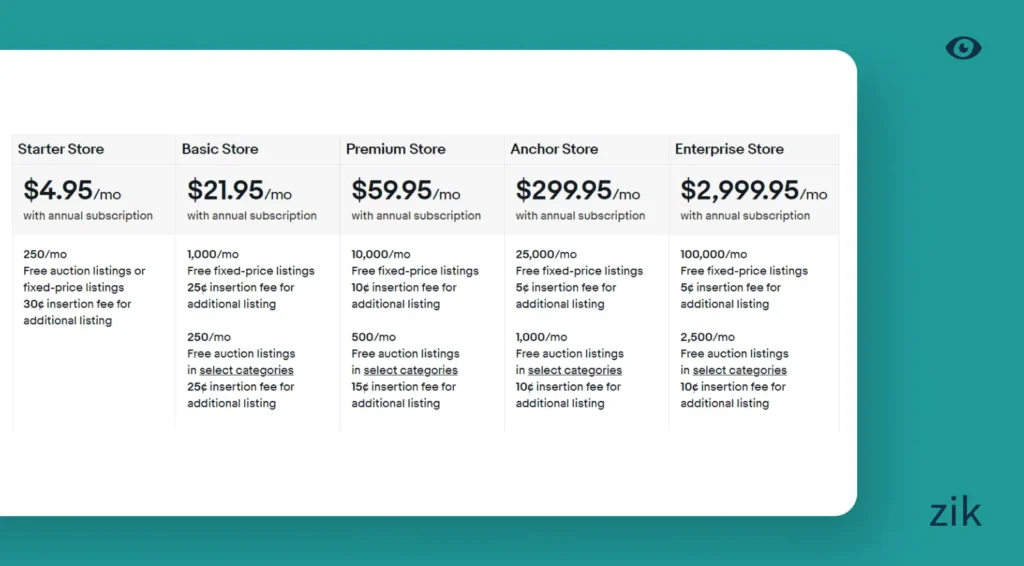Open select categories link under Basic Store
Screen dimensions: 1024x566
point(246,370)
